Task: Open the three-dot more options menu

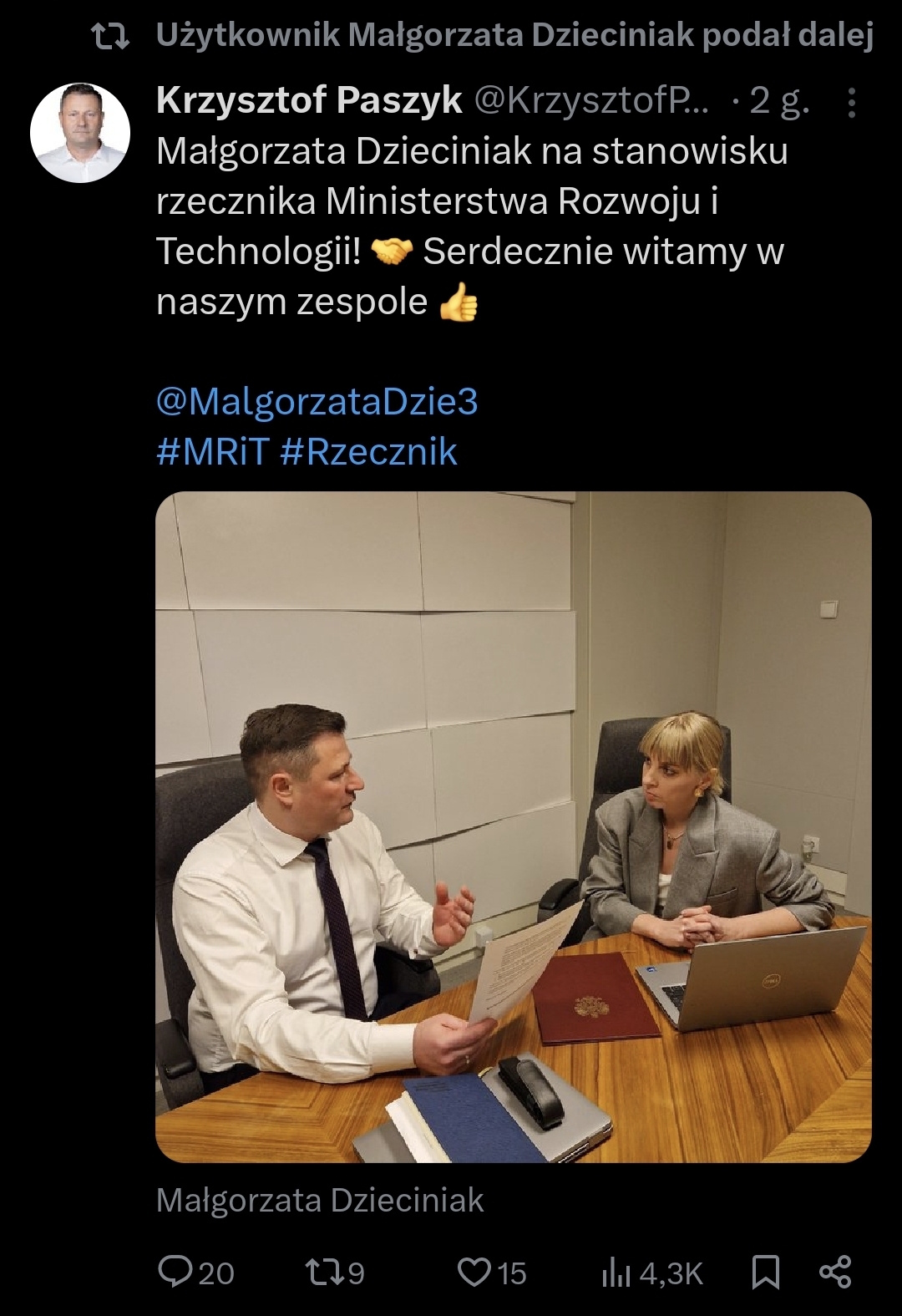Action: click(852, 102)
